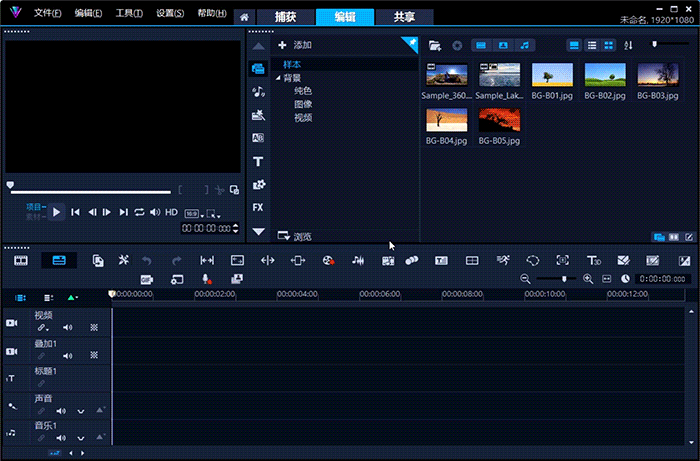The width and height of the screenshot is (700, 461).
Task: Switch to storyboard view icon
Action: [20, 260]
